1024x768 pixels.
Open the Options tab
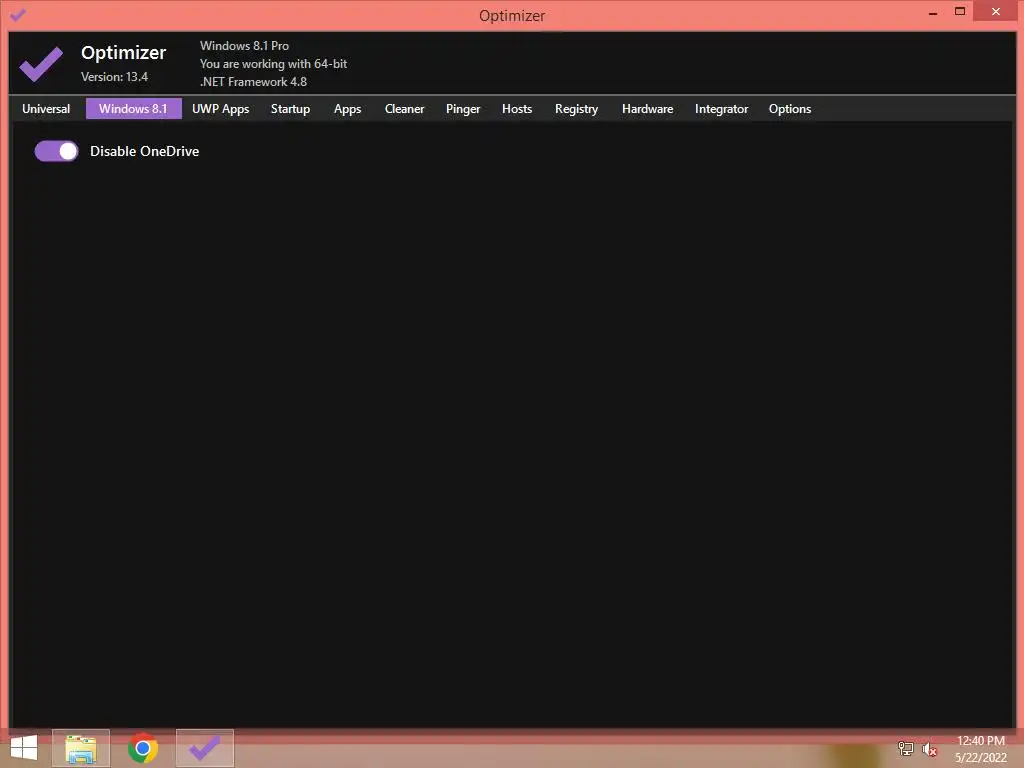tap(790, 108)
